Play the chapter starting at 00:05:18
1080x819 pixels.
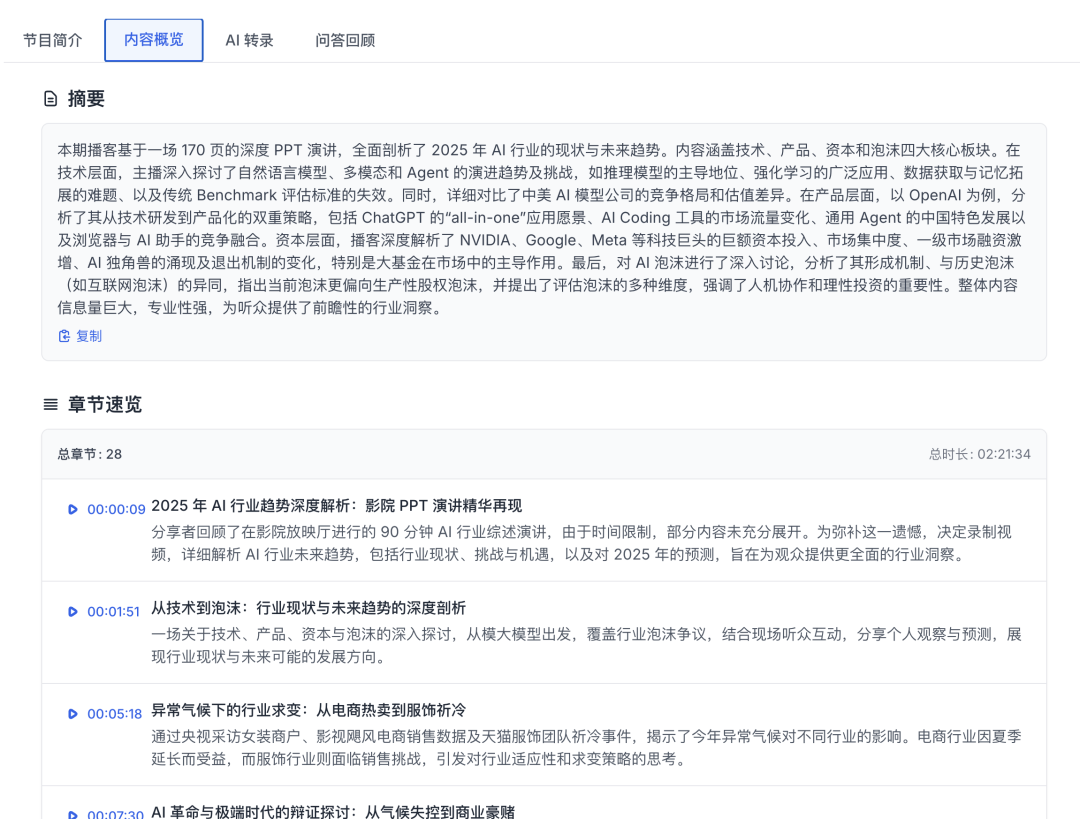pyautogui.click(x=71, y=714)
